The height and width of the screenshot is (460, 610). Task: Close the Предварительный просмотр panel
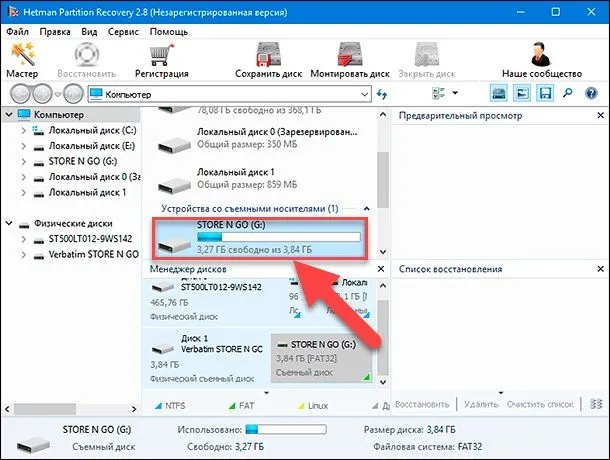pos(600,116)
